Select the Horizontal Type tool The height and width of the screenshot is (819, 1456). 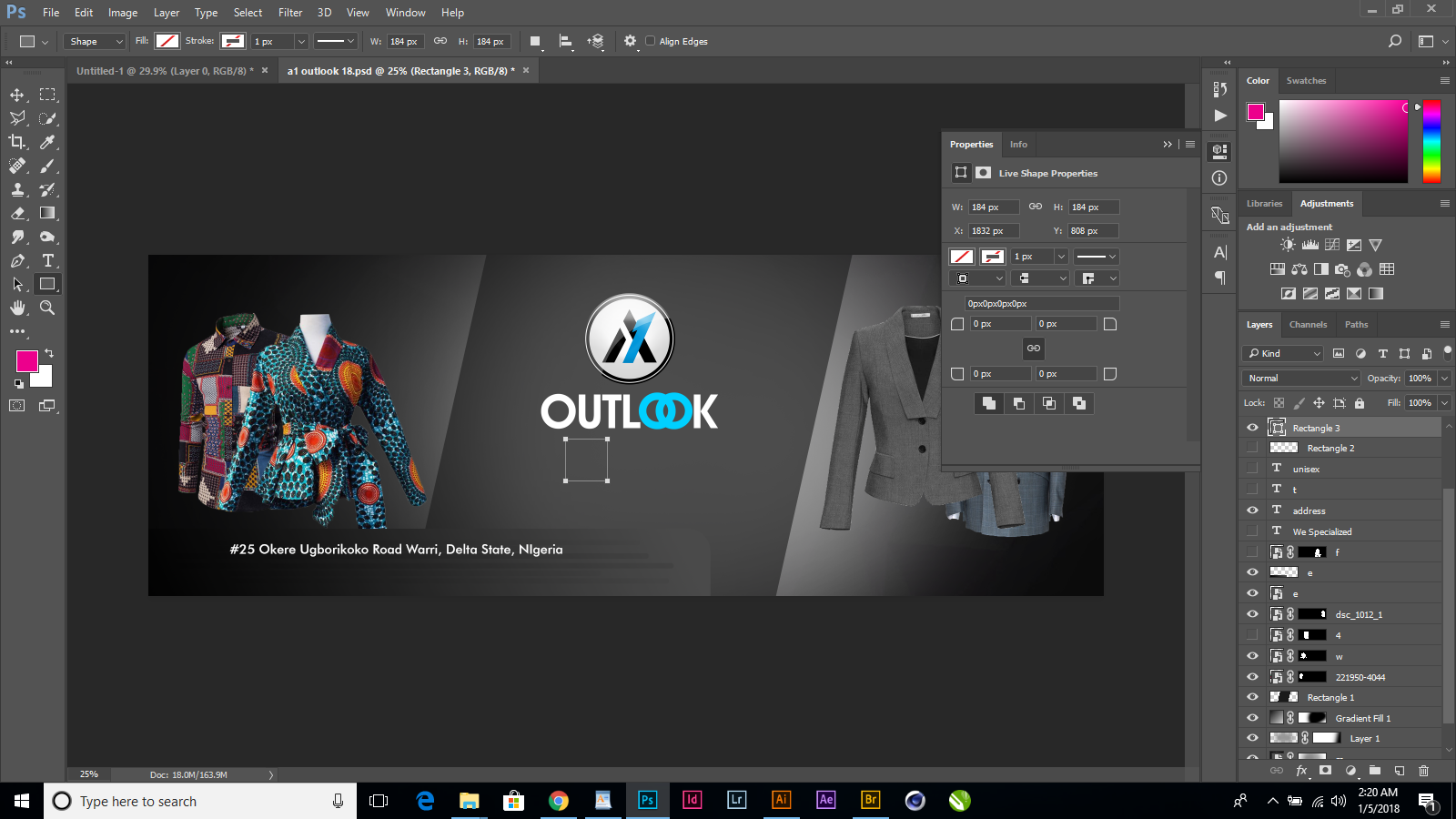click(x=47, y=260)
